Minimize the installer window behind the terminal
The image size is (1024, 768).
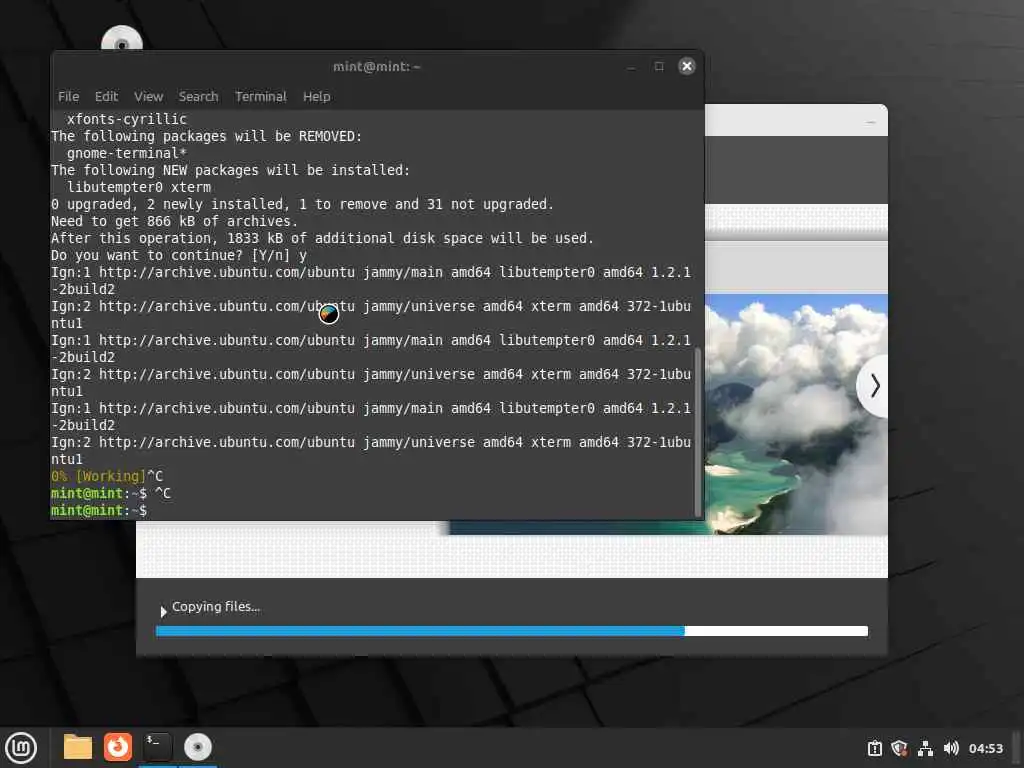(871, 121)
